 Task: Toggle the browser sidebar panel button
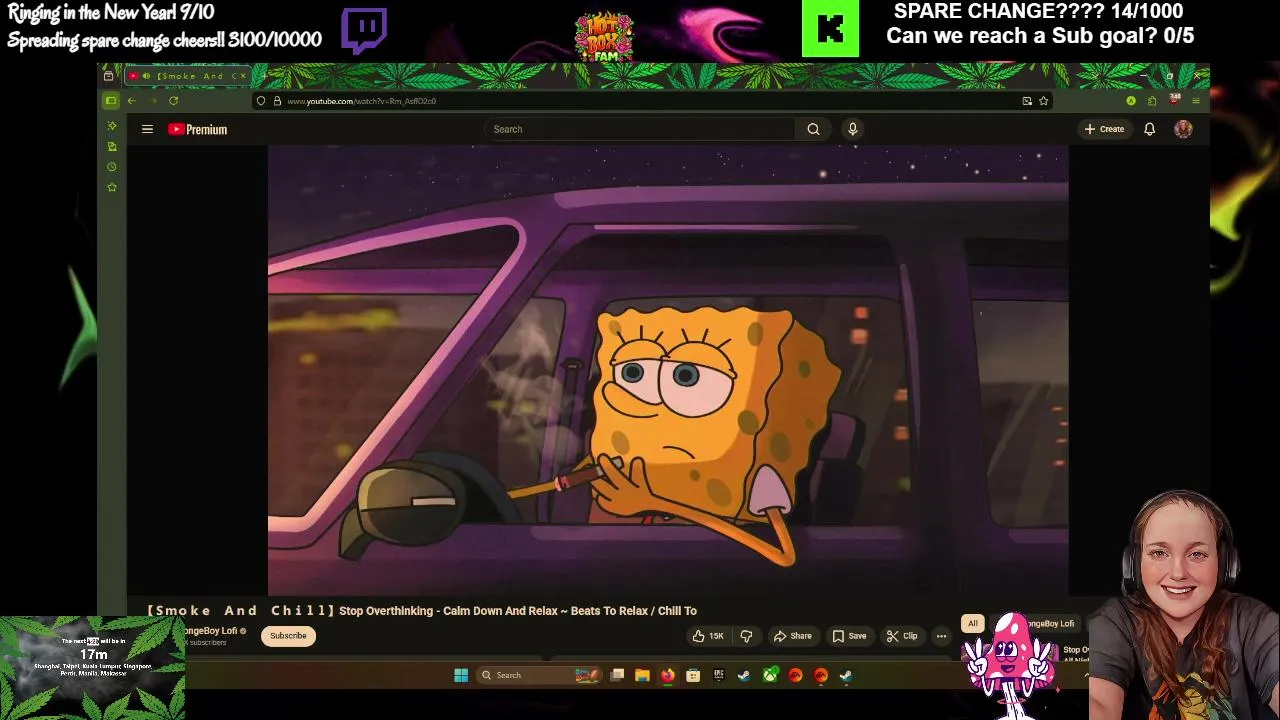pyautogui.click(x=111, y=101)
